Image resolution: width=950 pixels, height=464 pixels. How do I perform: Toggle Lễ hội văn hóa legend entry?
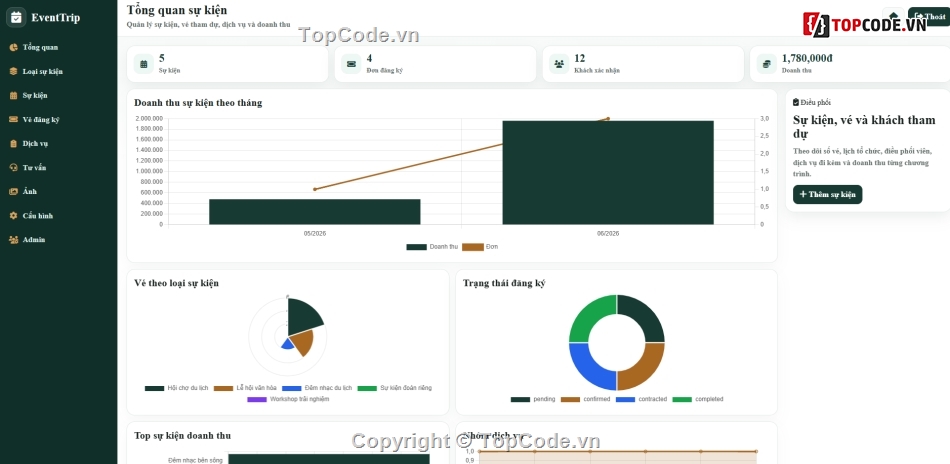245,388
